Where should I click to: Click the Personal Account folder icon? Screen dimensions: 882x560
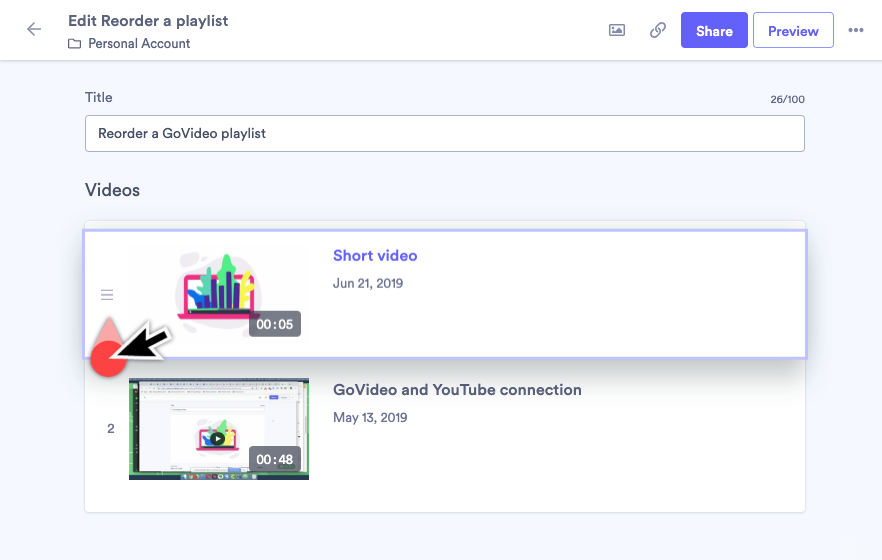point(74,44)
